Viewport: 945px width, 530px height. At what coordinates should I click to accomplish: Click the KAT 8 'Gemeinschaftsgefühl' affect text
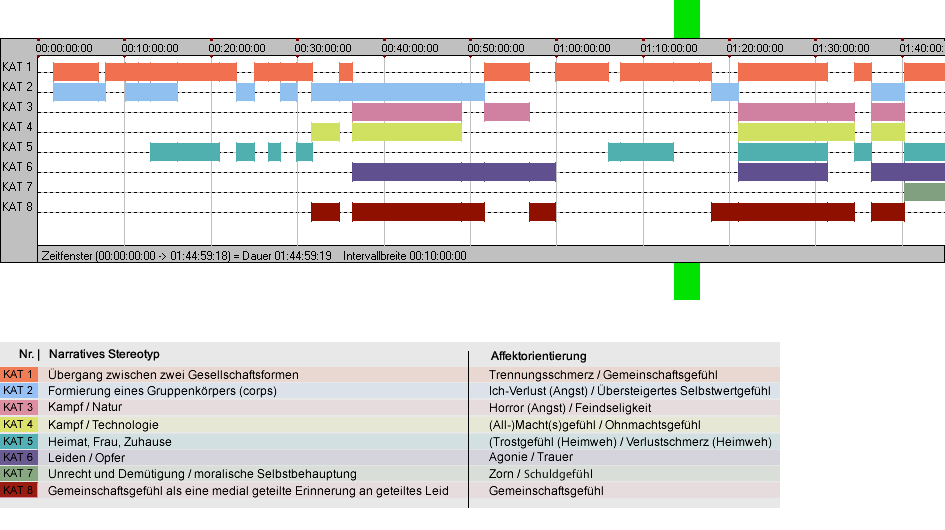pos(546,491)
